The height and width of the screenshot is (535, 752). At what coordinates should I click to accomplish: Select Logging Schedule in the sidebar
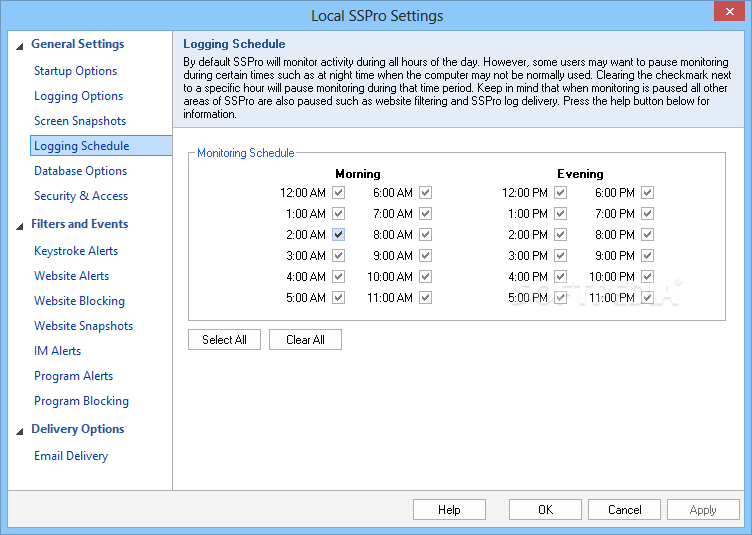[101, 146]
